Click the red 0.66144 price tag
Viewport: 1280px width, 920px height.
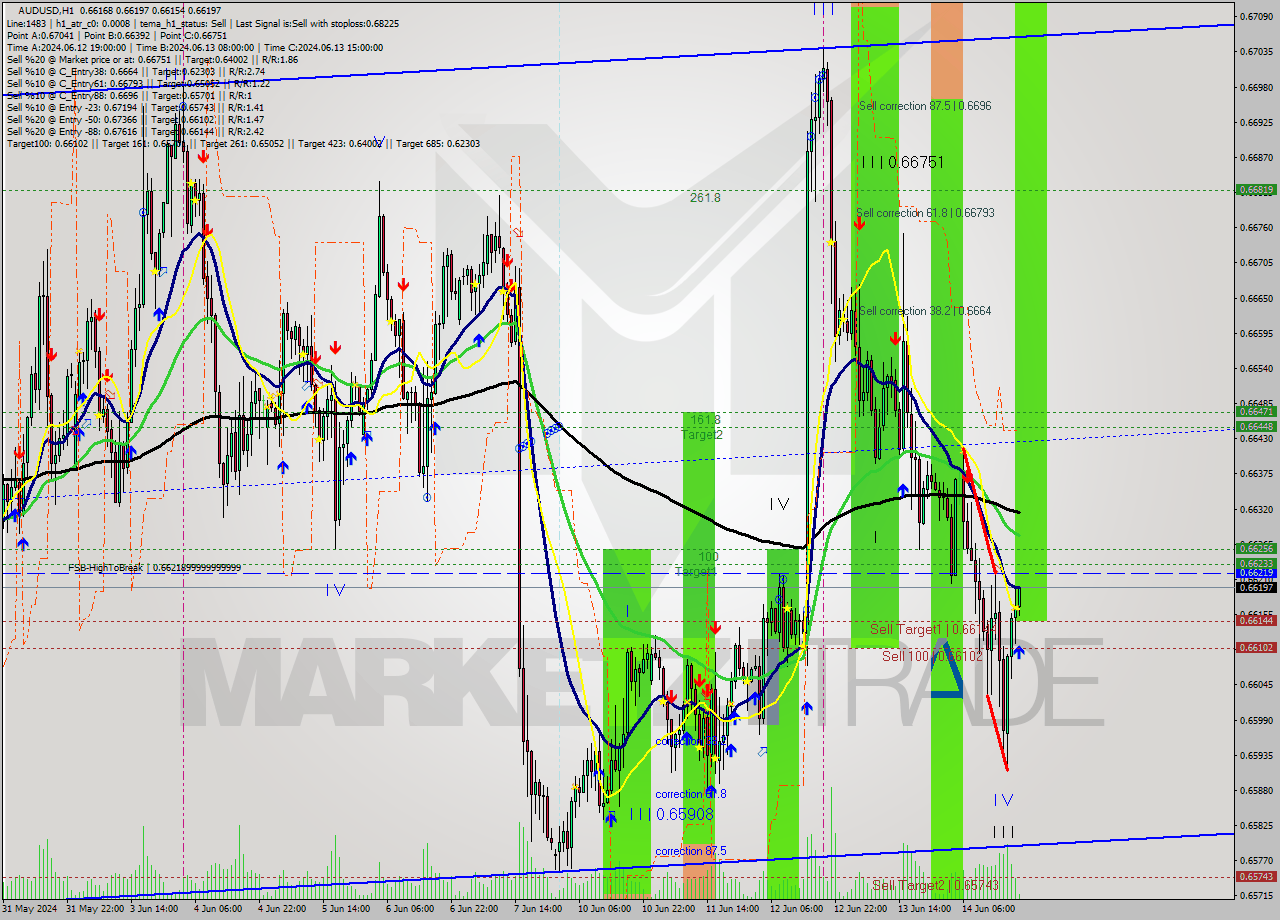point(1257,620)
